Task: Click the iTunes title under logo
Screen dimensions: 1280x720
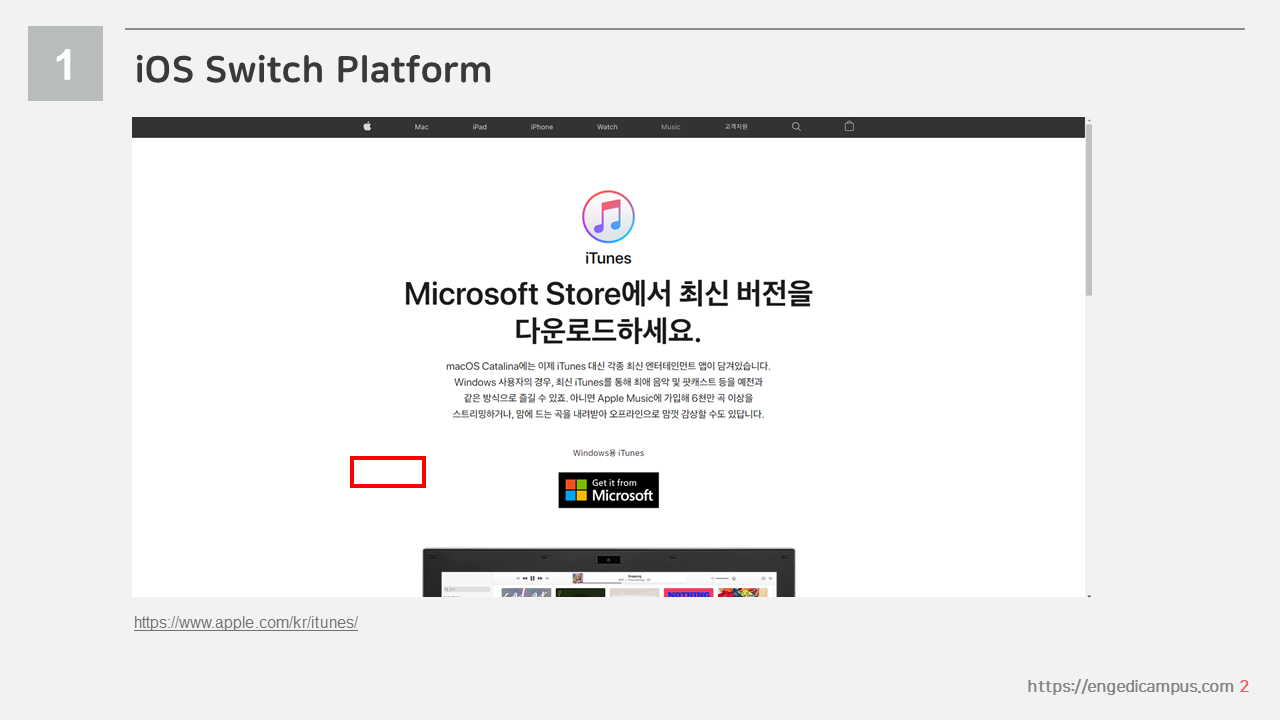Action: click(608, 258)
